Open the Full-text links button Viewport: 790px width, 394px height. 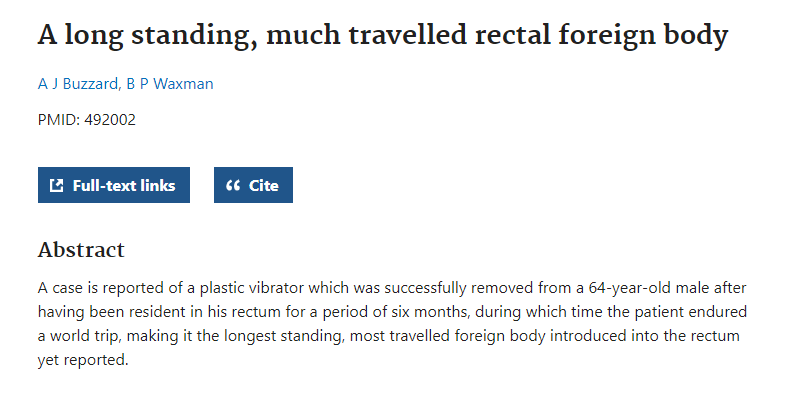114,185
